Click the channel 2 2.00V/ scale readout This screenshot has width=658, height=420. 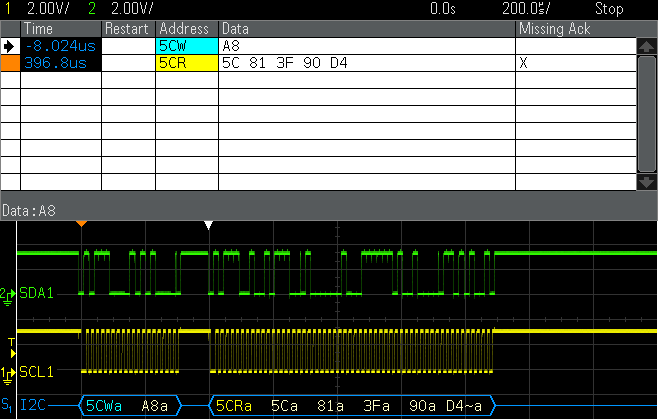[132, 8]
